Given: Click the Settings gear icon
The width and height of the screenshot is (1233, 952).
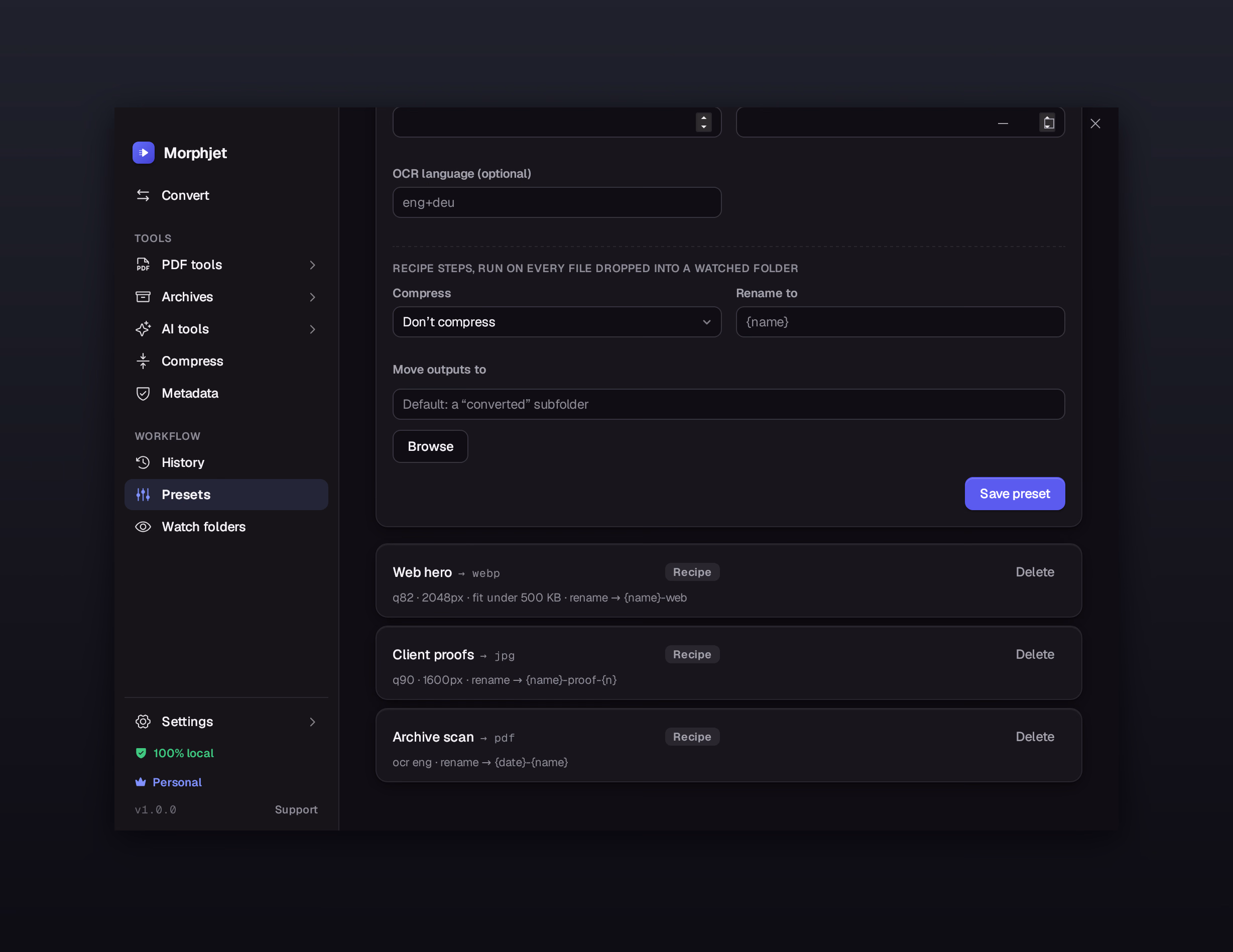Looking at the screenshot, I should click(143, 722).
